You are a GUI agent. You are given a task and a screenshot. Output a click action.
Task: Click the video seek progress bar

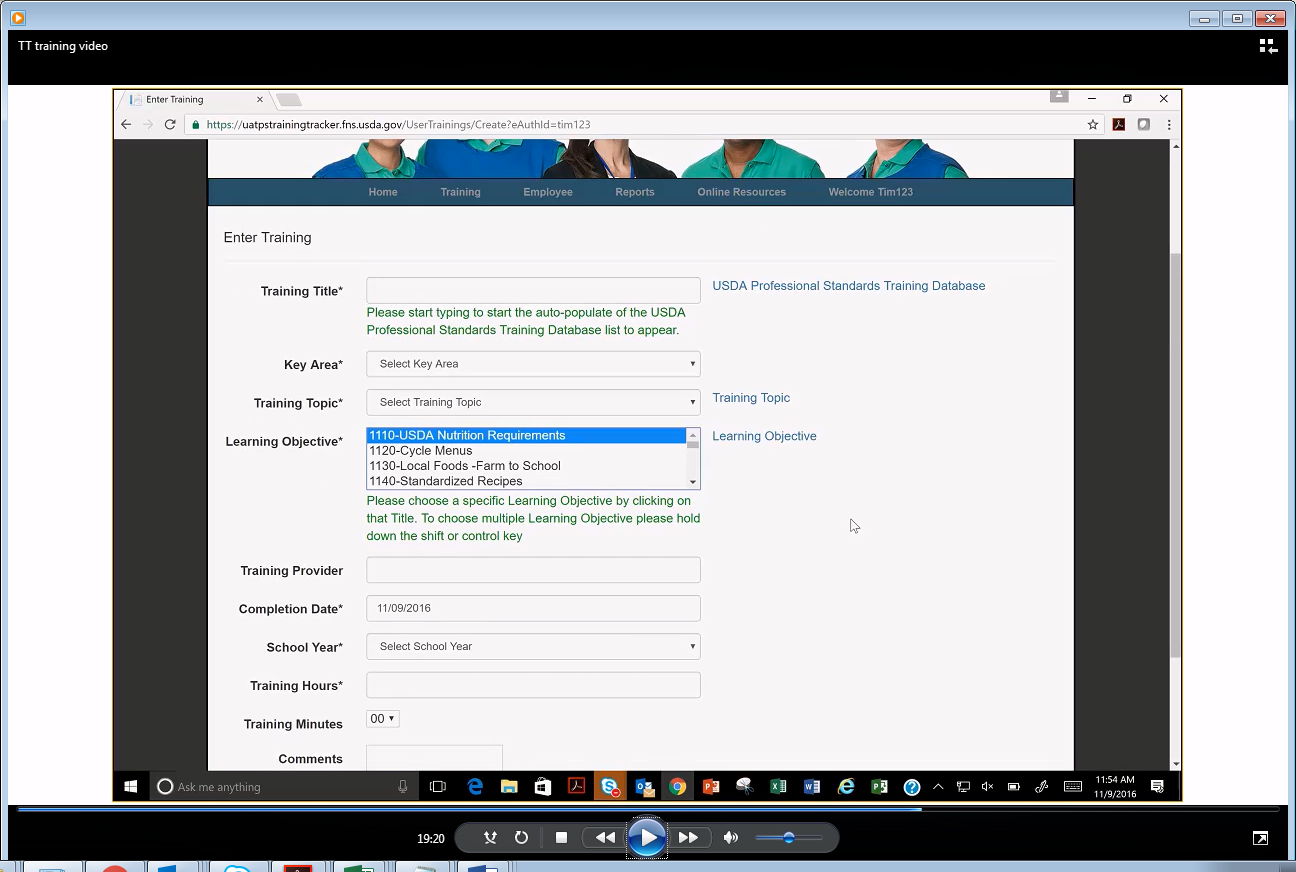pos(647,808)
